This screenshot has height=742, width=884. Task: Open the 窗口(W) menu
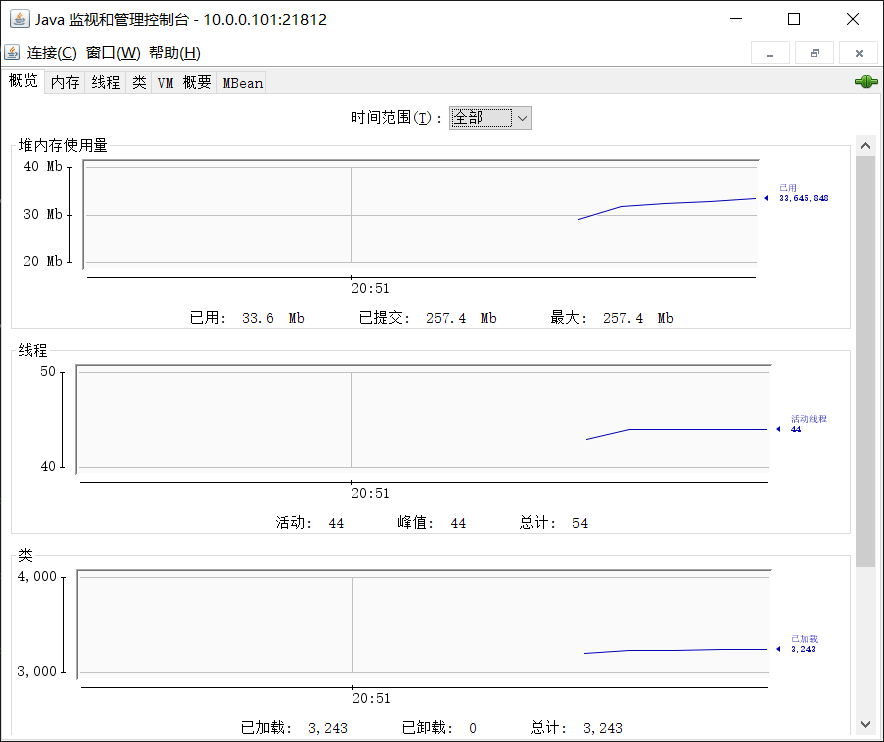tap(113, 53)
